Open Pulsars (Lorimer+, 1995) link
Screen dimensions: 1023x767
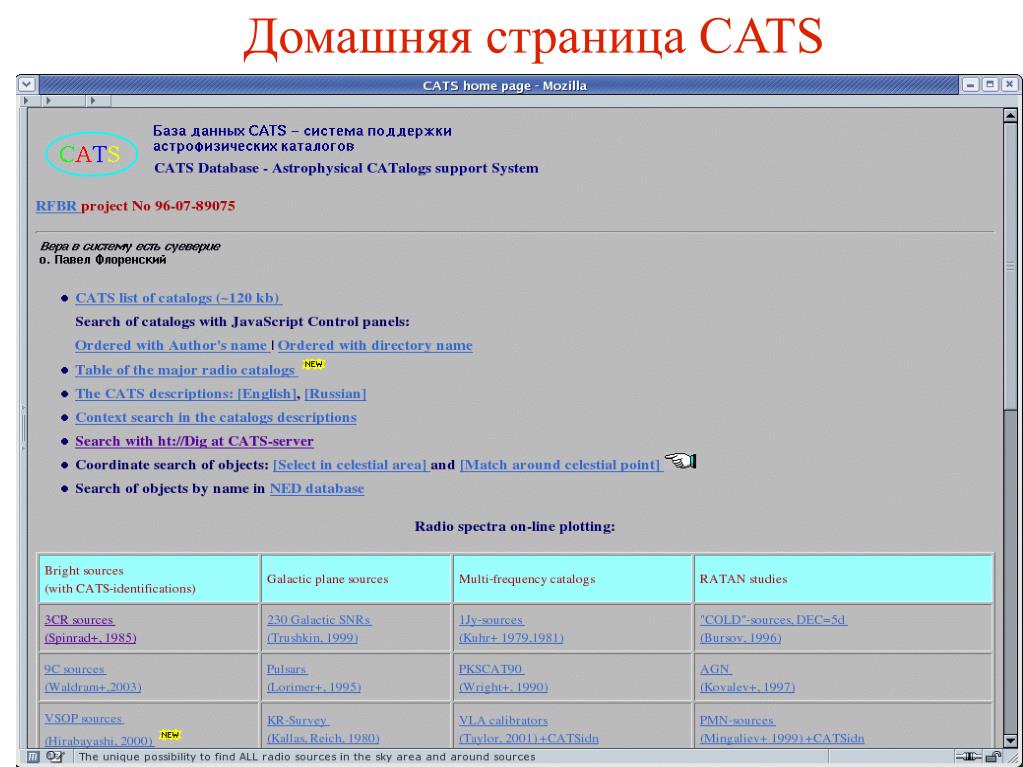314,678
